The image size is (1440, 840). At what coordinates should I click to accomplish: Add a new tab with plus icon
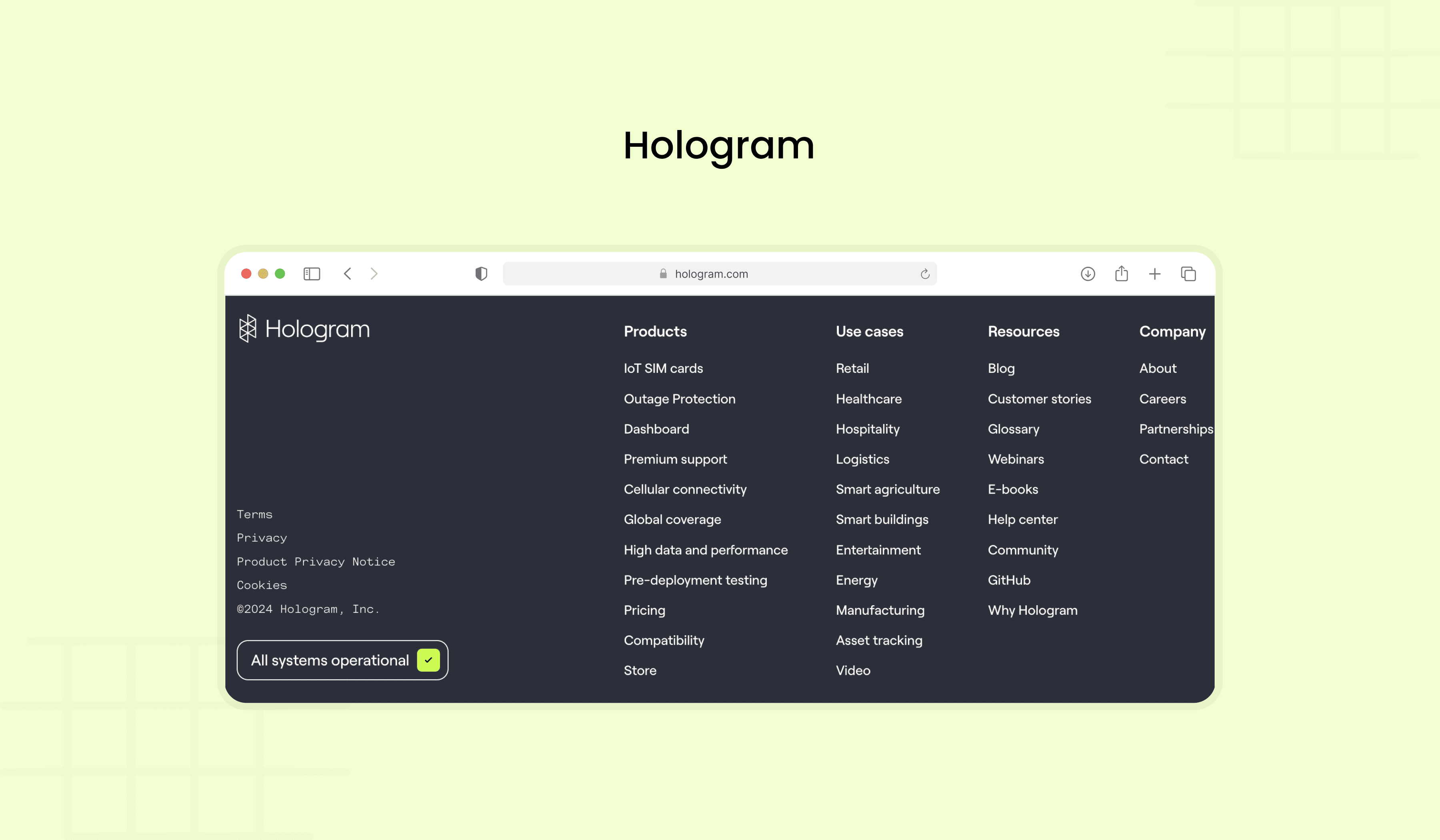pos(1155,274)
